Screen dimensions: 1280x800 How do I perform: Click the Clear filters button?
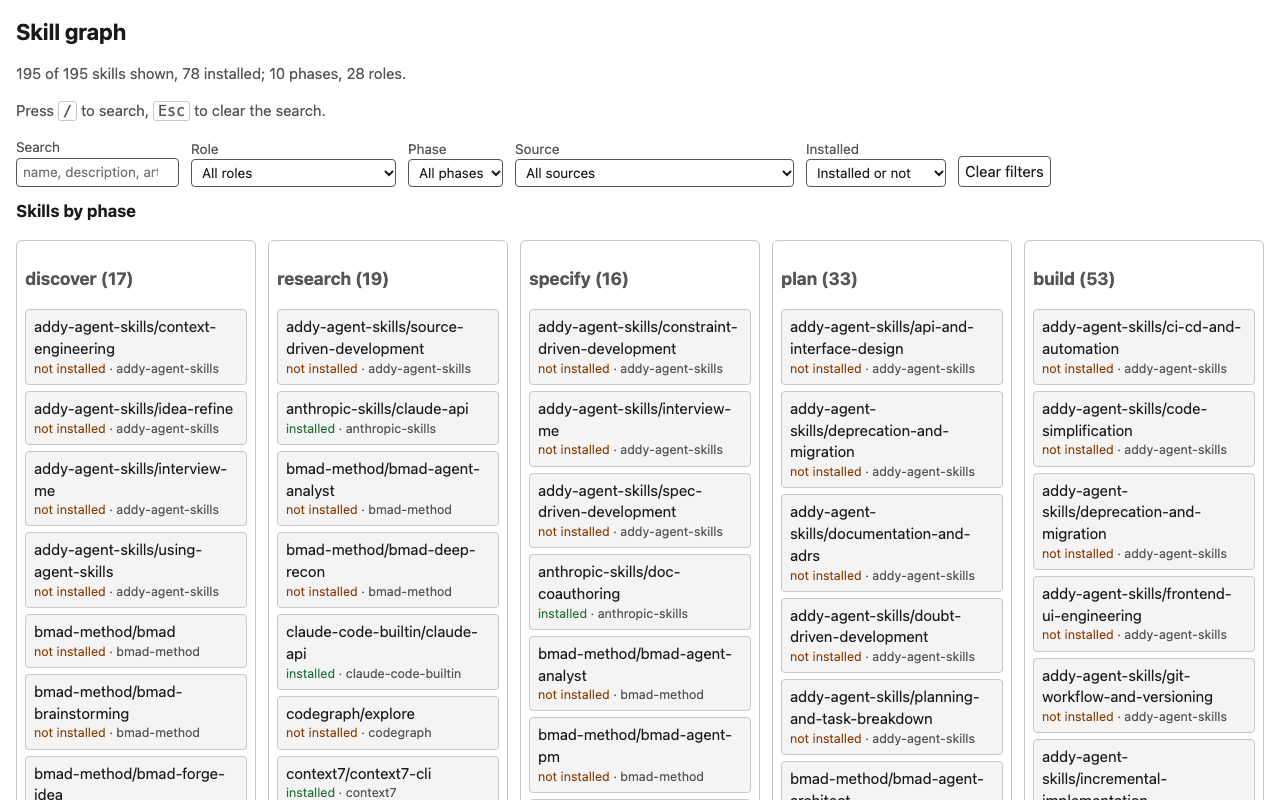(1004, 172)
